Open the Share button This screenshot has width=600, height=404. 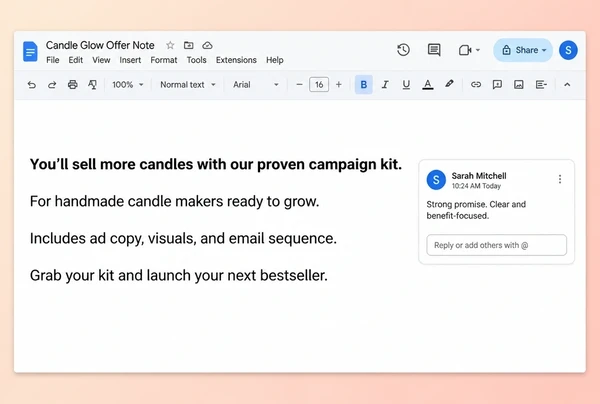[523, 50]
